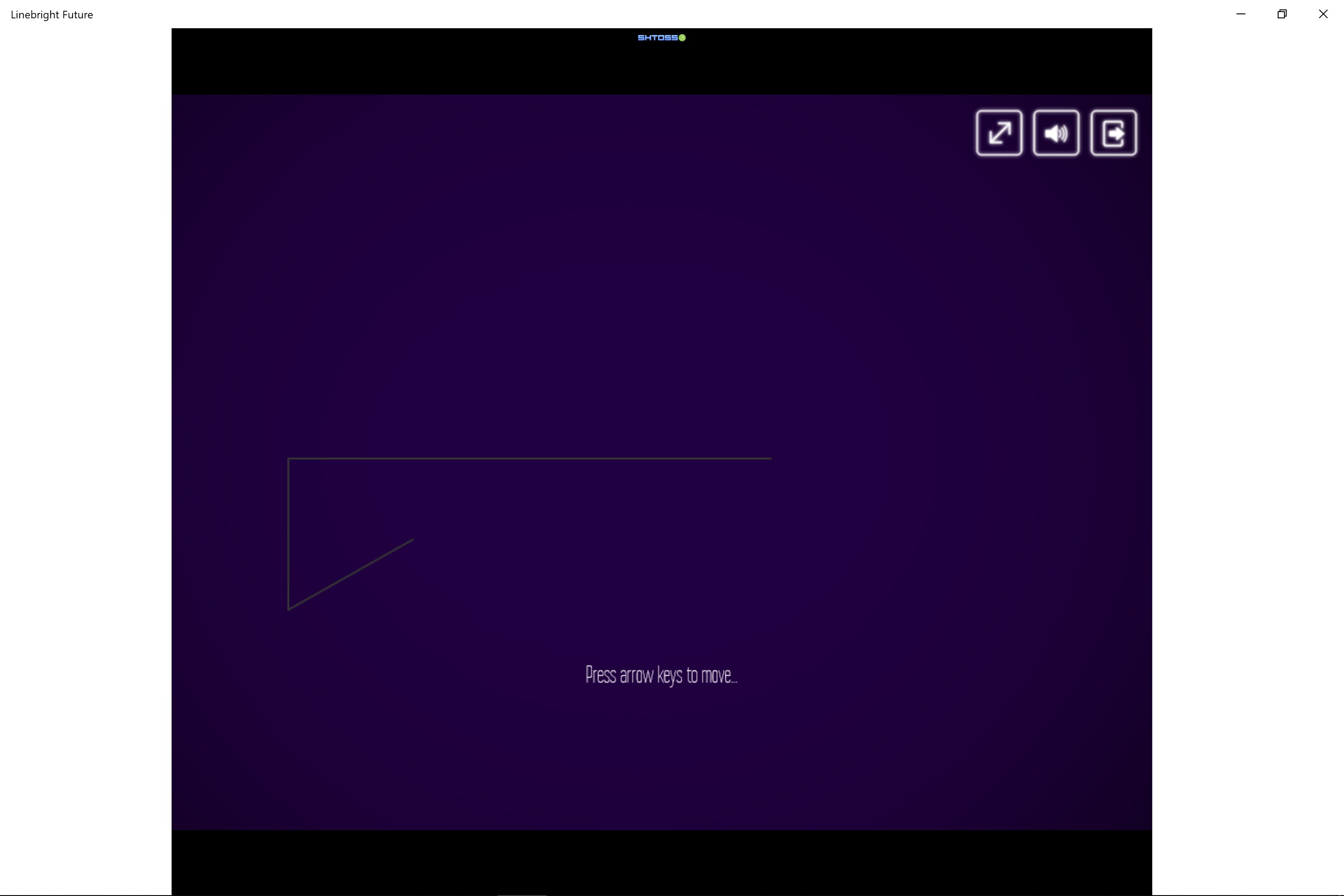
Task: Enter fullscreen with the expand arrows icon
Action: (x=999, y=133)
